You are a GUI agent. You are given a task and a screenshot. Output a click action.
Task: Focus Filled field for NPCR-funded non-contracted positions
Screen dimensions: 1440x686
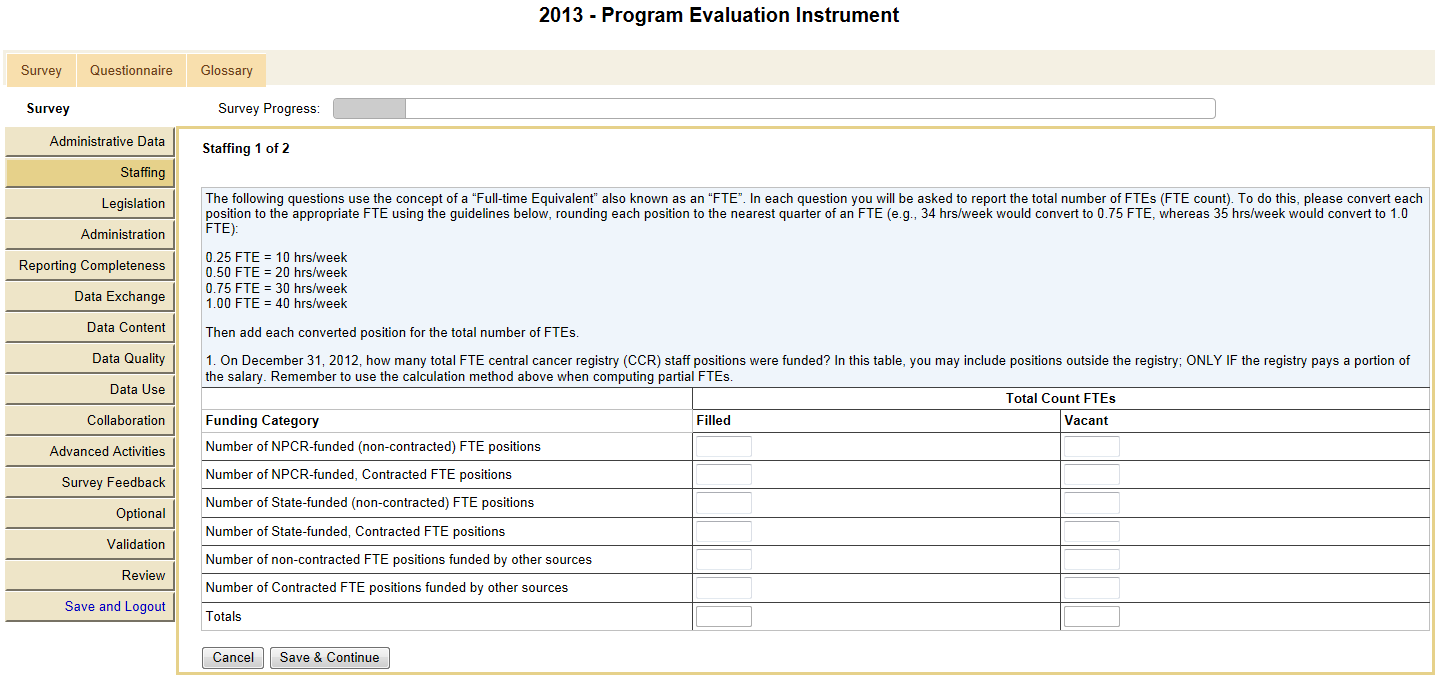coord(724,447)
